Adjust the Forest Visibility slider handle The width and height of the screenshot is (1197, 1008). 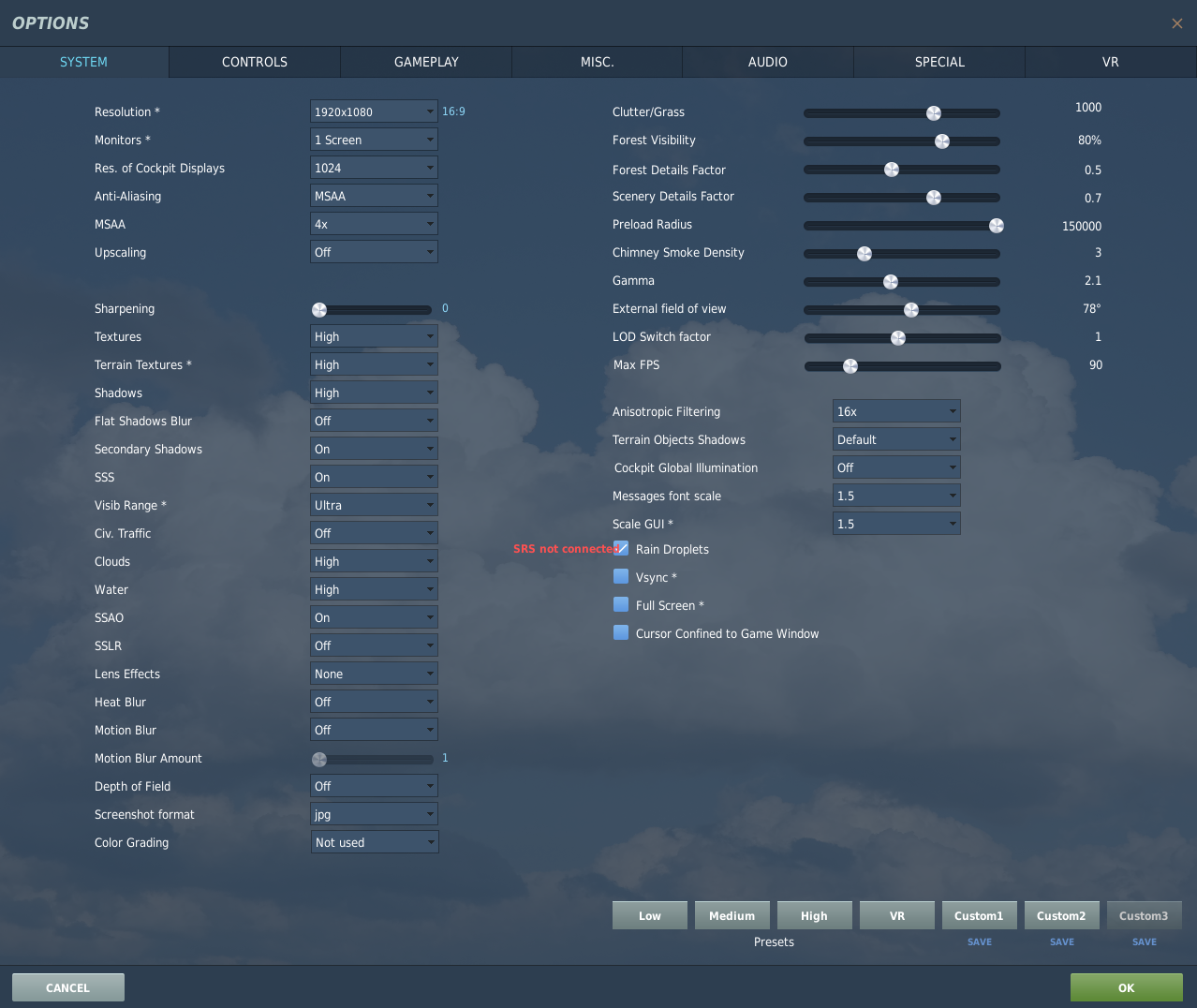942,141
